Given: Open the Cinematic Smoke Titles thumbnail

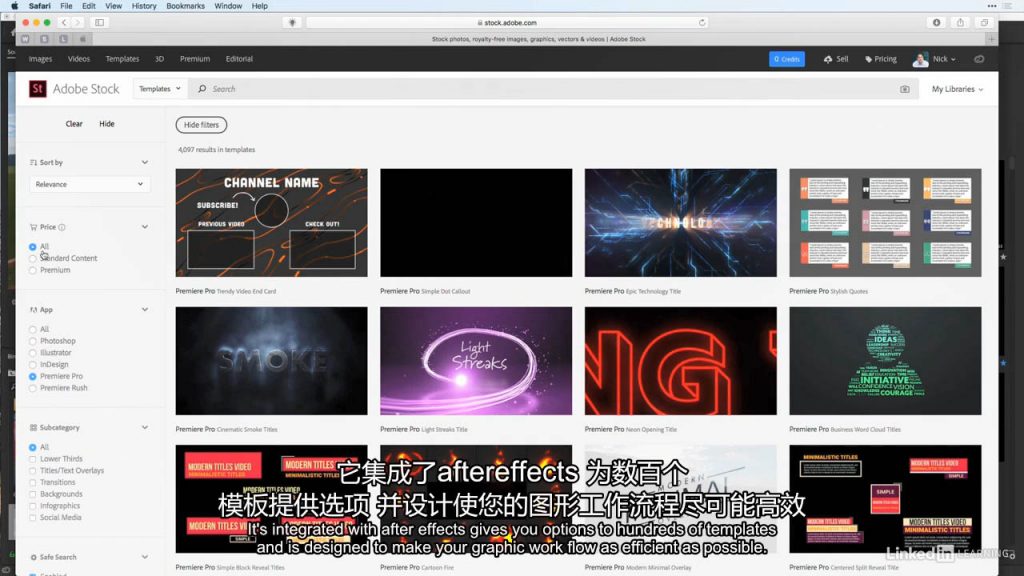Looking at the screenshot, I should point(272,361).
